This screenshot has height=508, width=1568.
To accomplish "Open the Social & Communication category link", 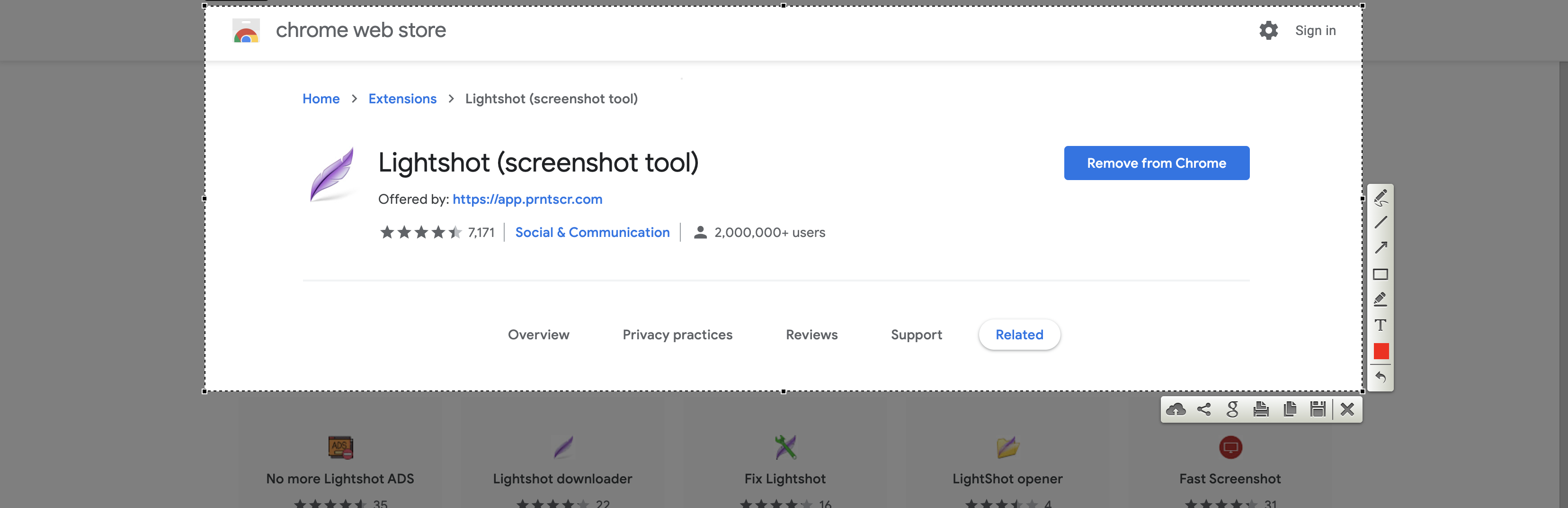I will [592, 232].
